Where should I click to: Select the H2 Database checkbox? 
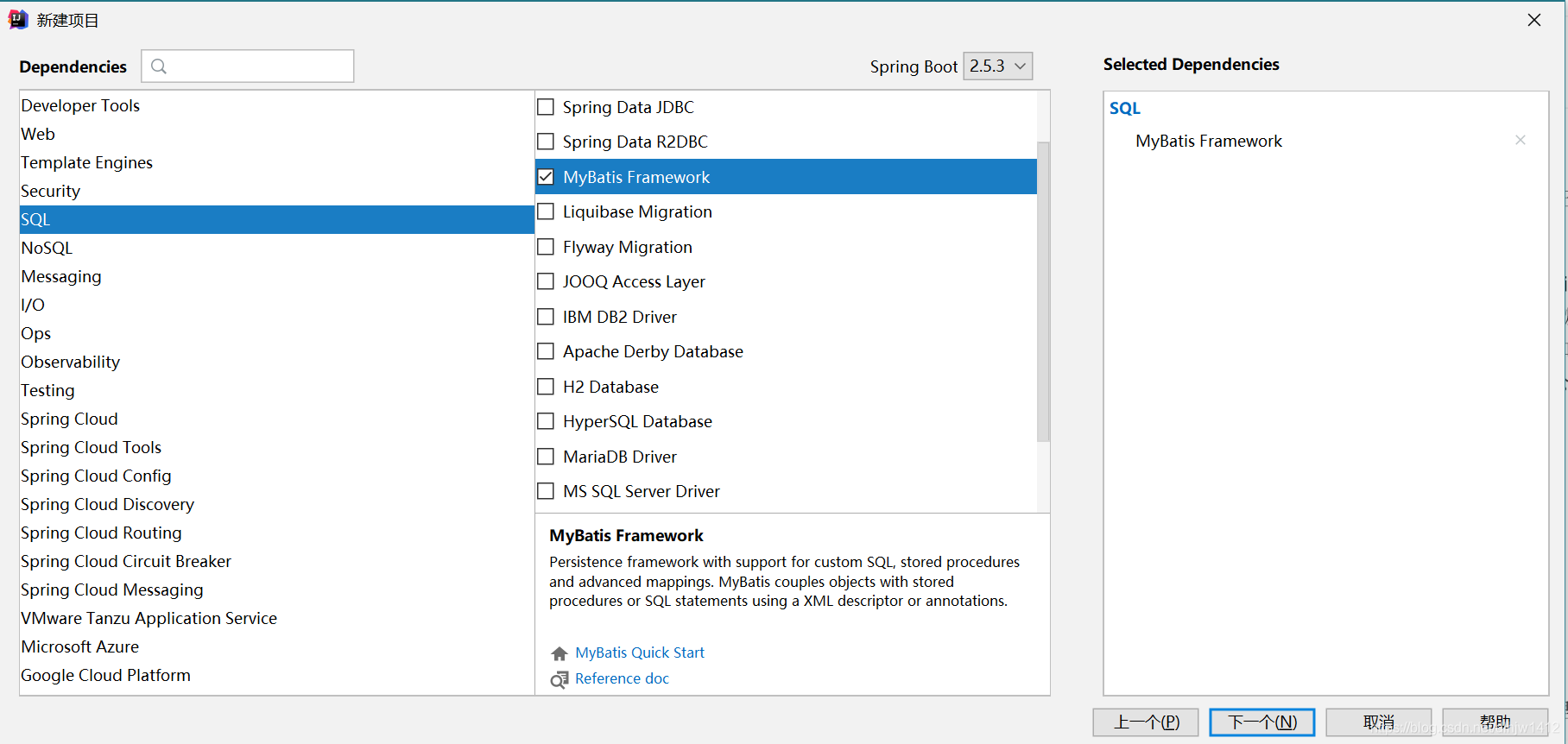pos(546,387)
